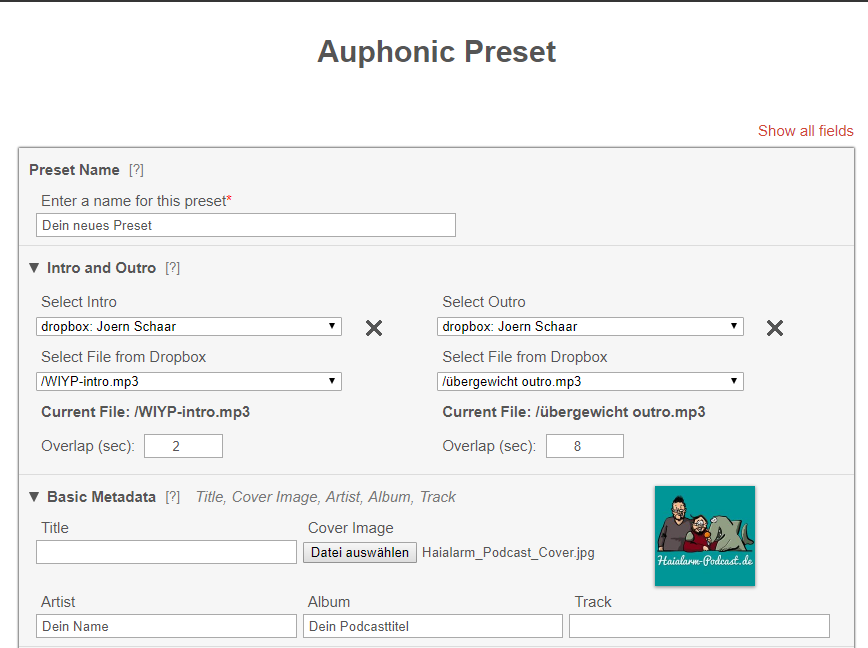Focus the empty Track field
The width and height of the screenshot is (868, 648).
(699, 626)
